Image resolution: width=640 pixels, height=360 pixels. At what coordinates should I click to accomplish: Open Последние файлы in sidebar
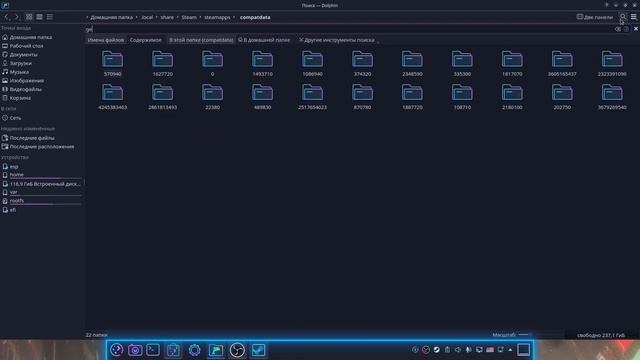tap(41, 138)
